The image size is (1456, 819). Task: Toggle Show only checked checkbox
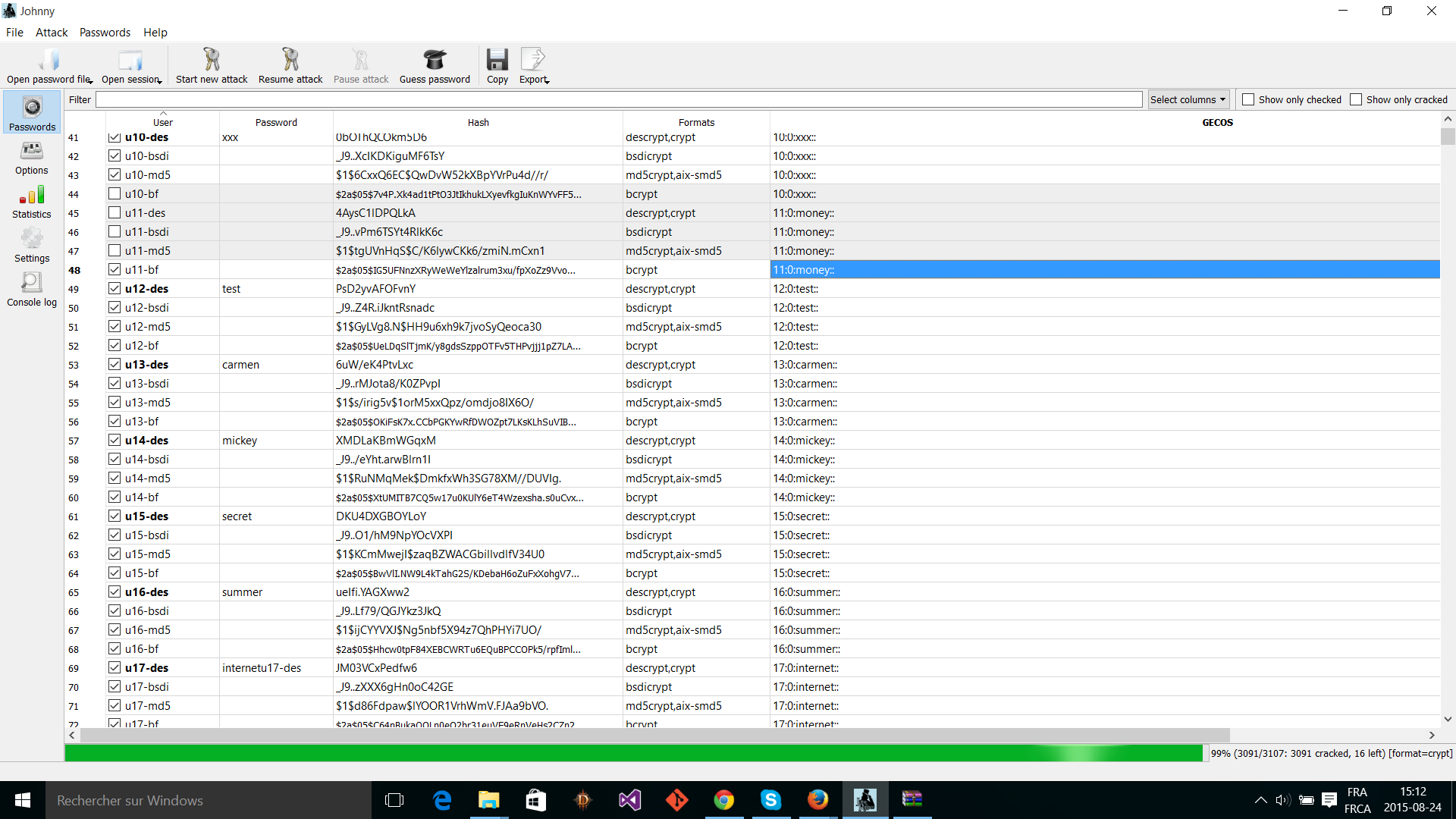click(x=1248, y=99)
